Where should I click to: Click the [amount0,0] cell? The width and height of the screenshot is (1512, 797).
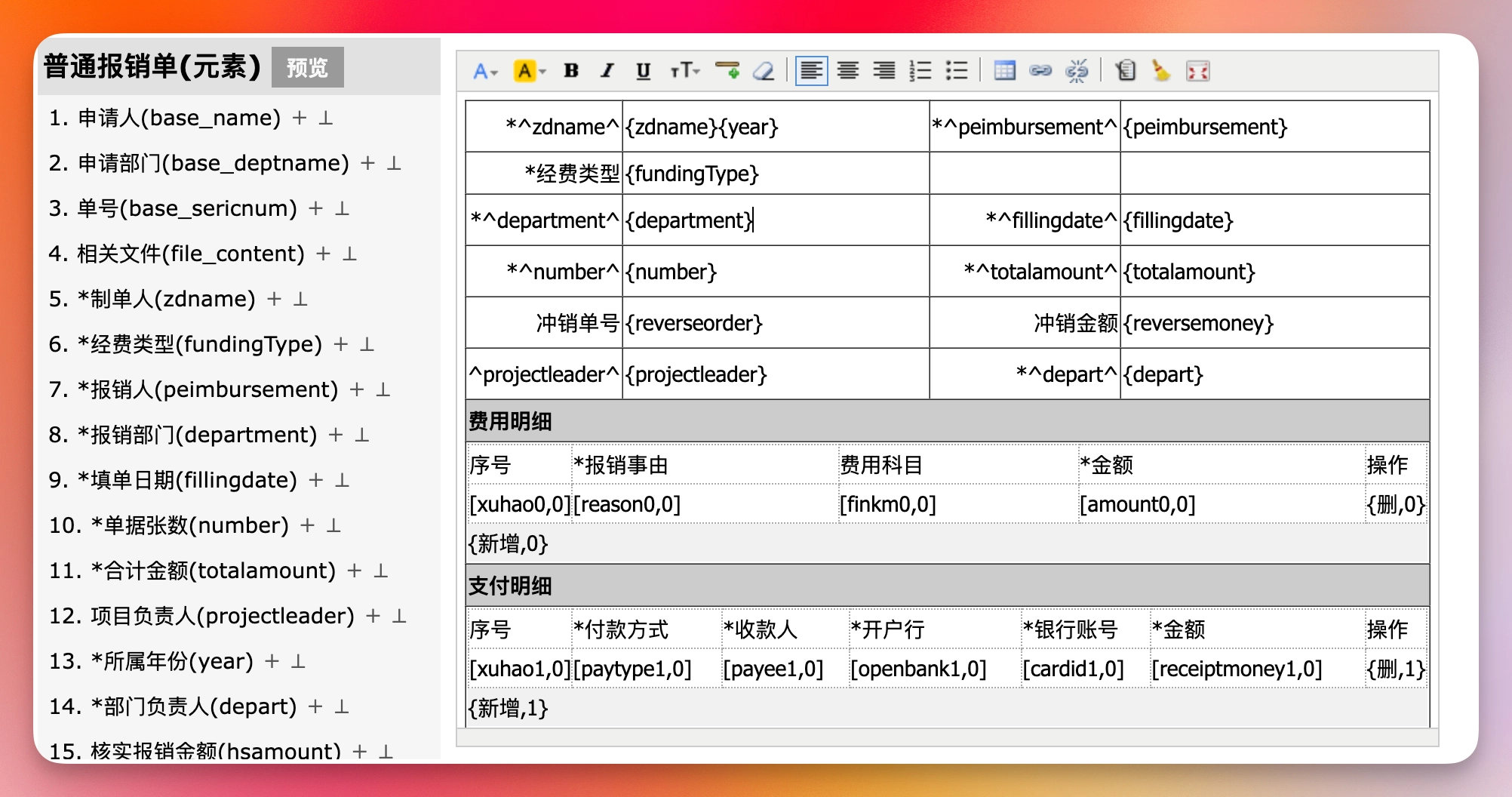coord(1222,504)
